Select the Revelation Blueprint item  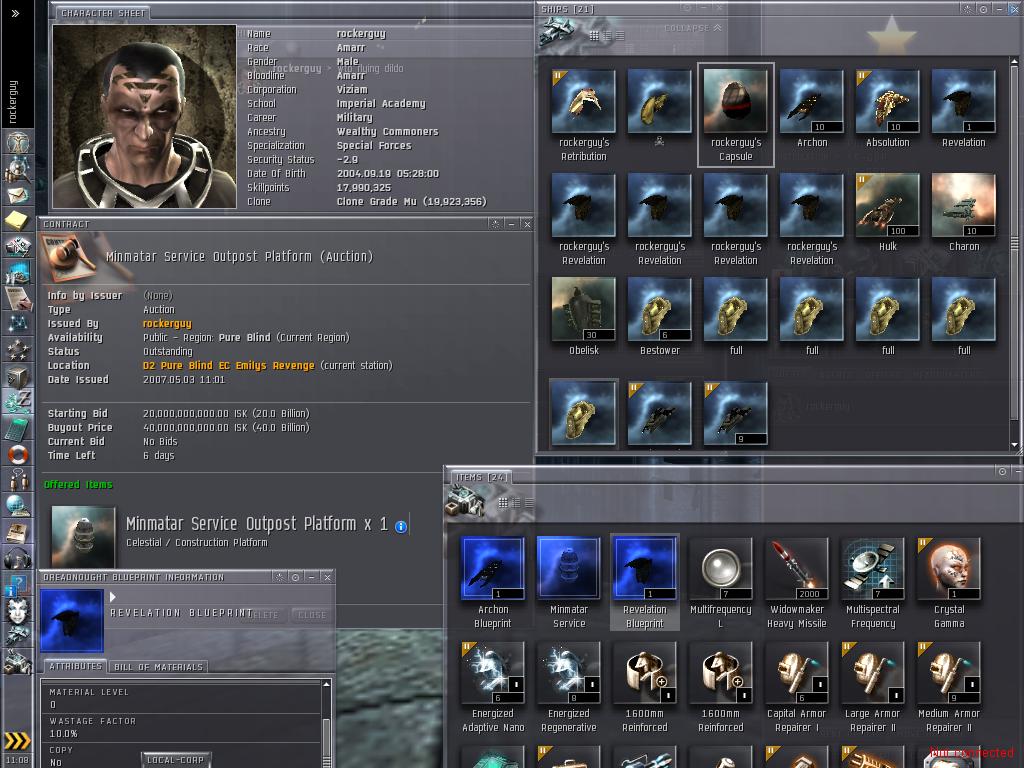(x=645, y=583)
